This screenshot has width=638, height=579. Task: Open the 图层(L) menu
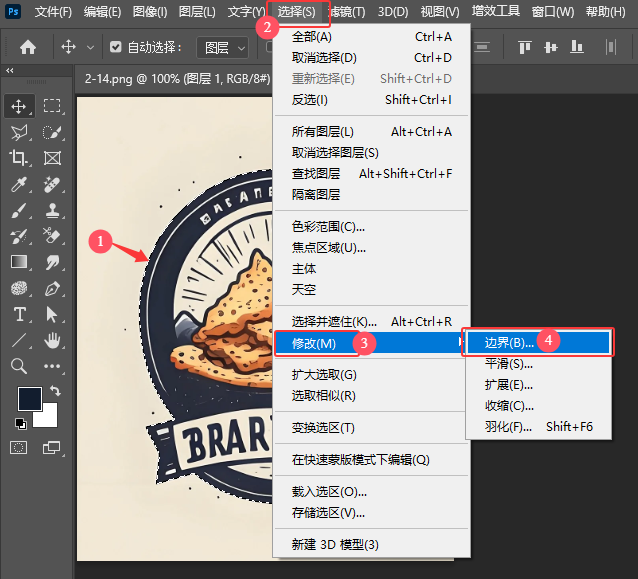(197, 12)
